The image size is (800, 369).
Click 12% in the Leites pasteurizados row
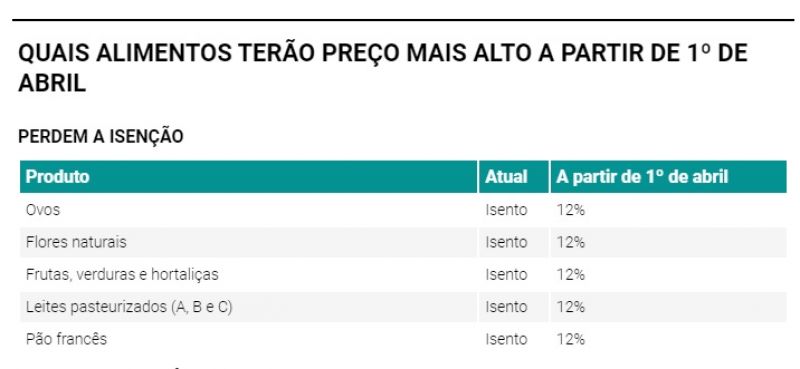click(570, 307)
